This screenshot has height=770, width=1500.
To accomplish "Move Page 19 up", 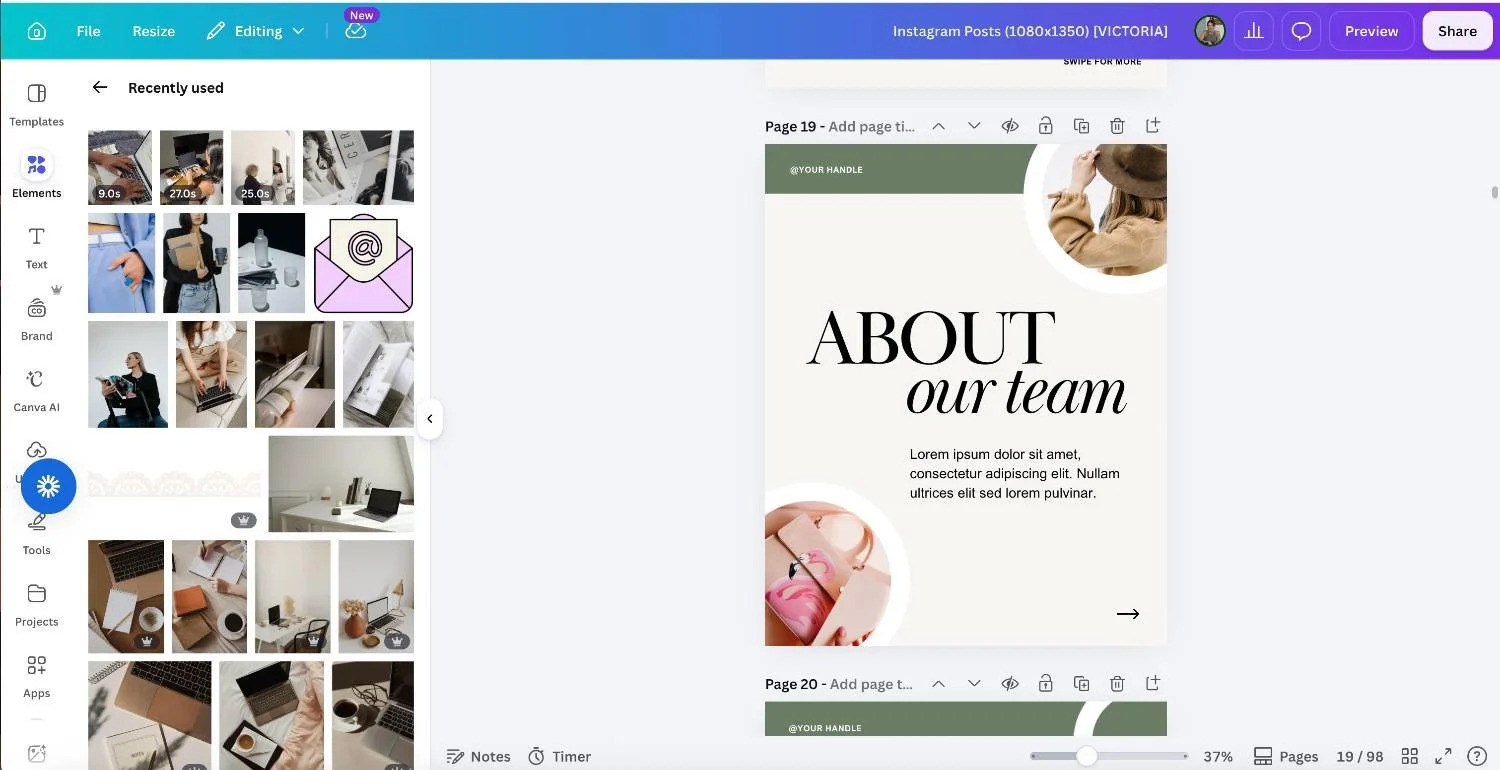I will click(938, 126).
